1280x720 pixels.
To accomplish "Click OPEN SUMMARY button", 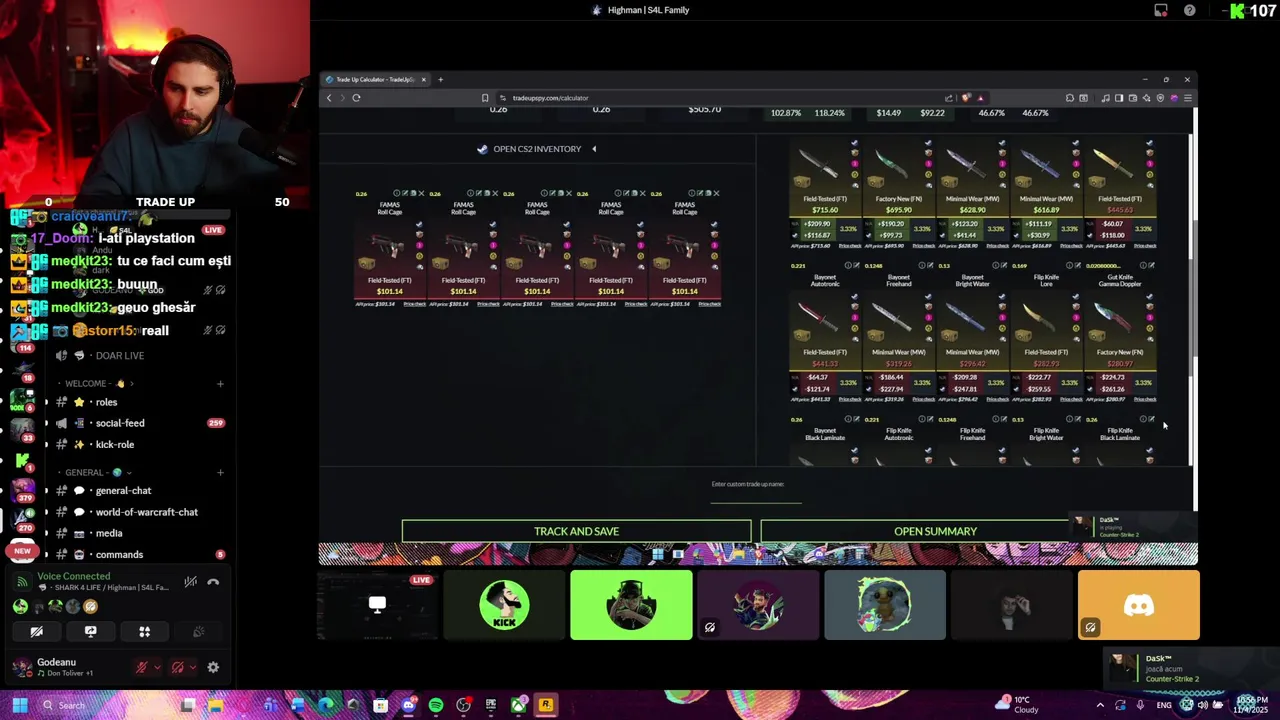I will coord(935,531).
